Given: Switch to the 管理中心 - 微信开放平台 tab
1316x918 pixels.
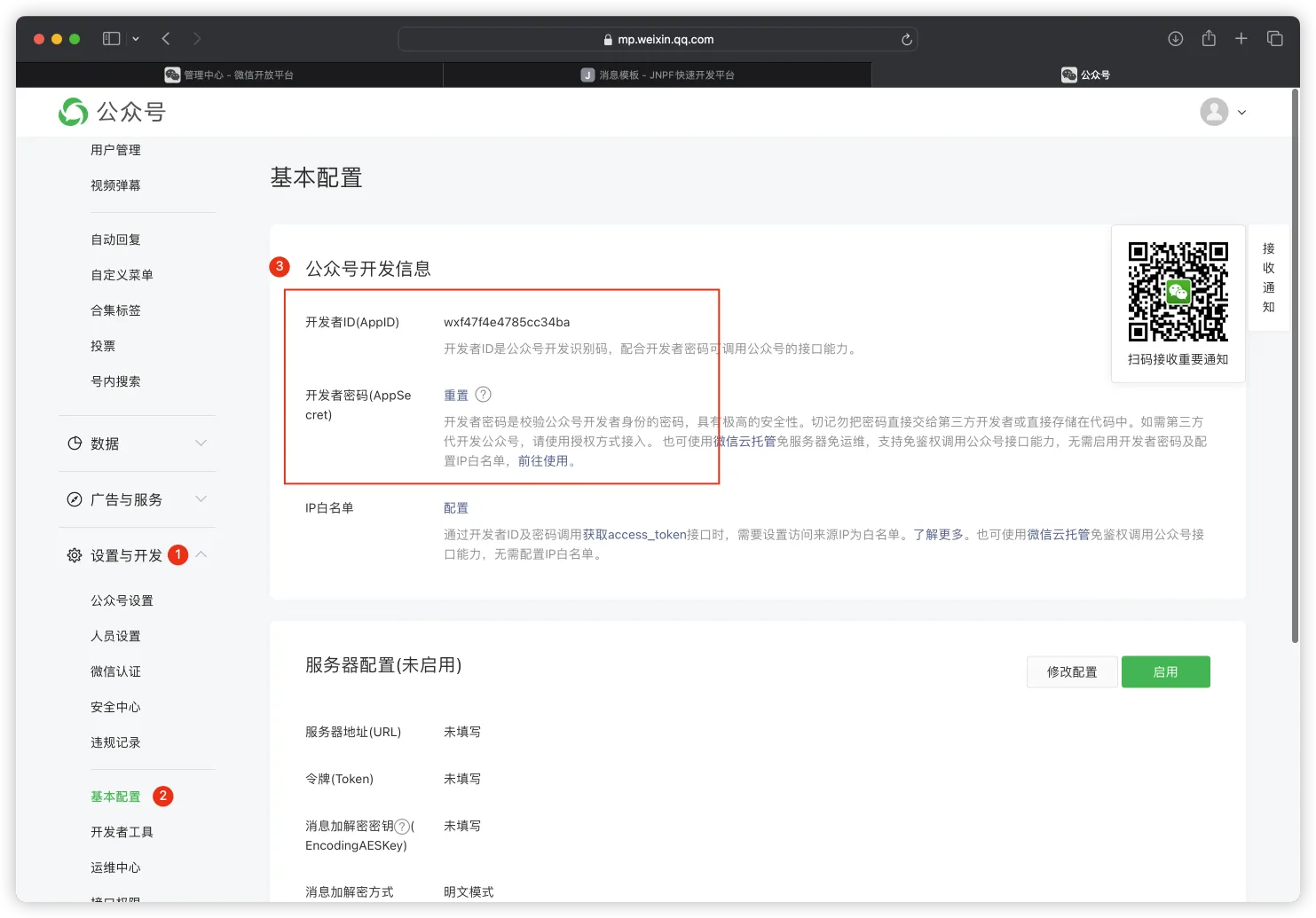Looking at the screenshot, I should (230, 75).
